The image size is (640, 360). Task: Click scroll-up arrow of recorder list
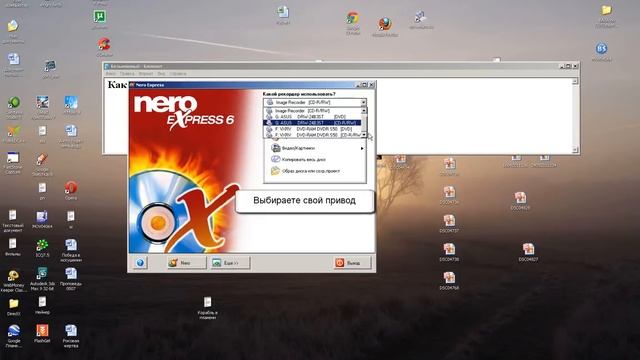364,111
